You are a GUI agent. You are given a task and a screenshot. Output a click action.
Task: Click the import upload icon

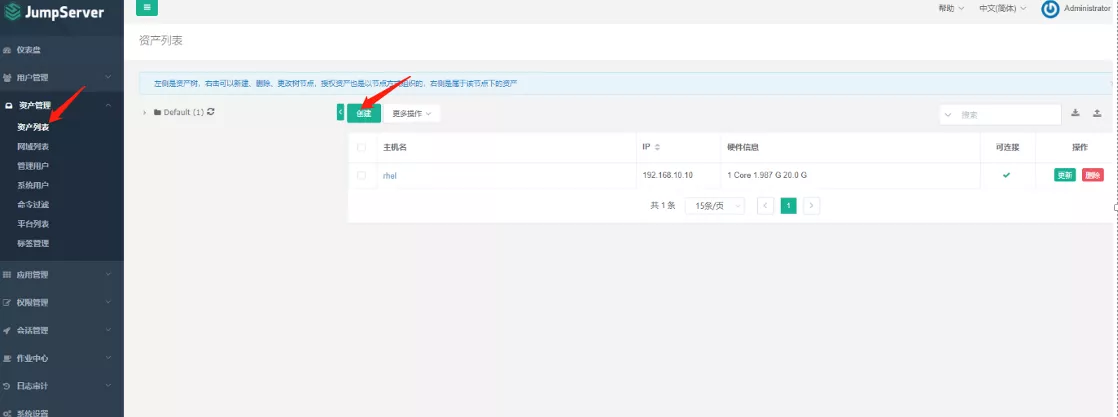coord(1097,113)
